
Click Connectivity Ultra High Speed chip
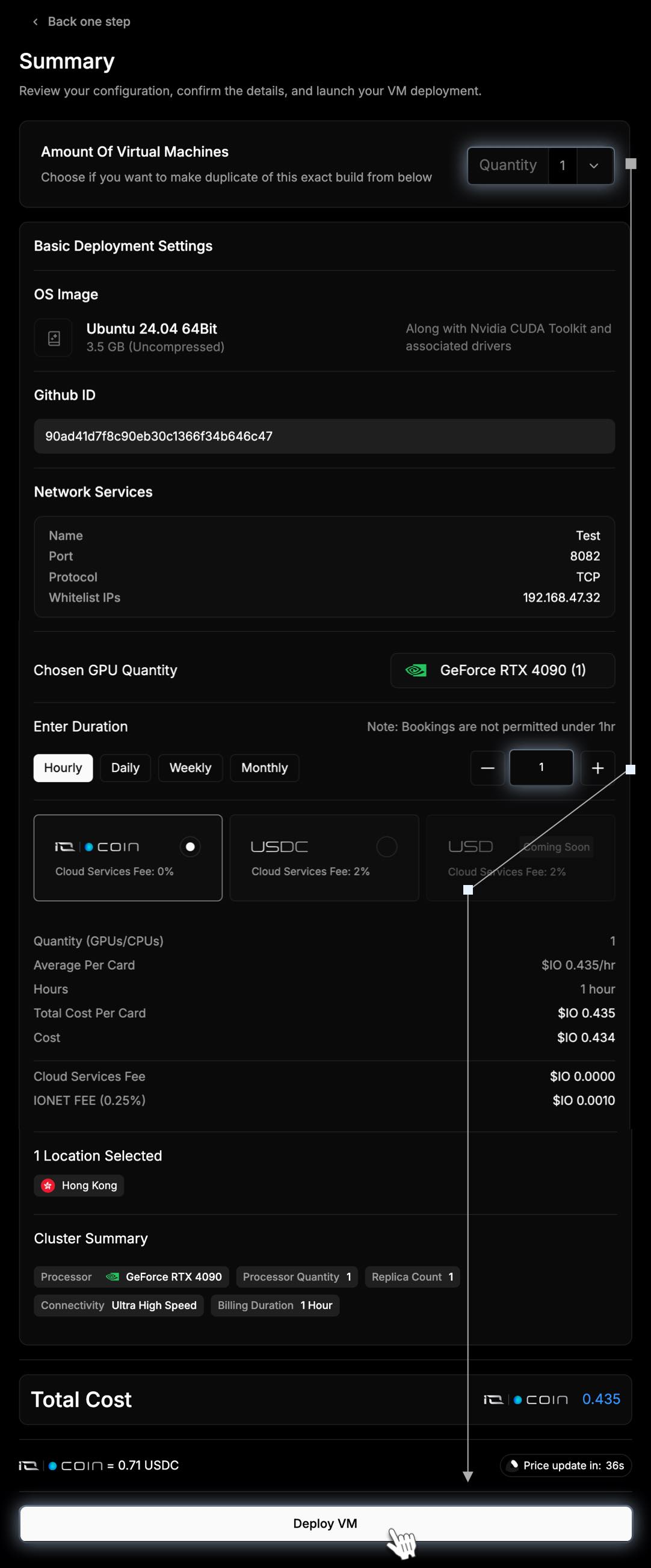click(119, 1305)
